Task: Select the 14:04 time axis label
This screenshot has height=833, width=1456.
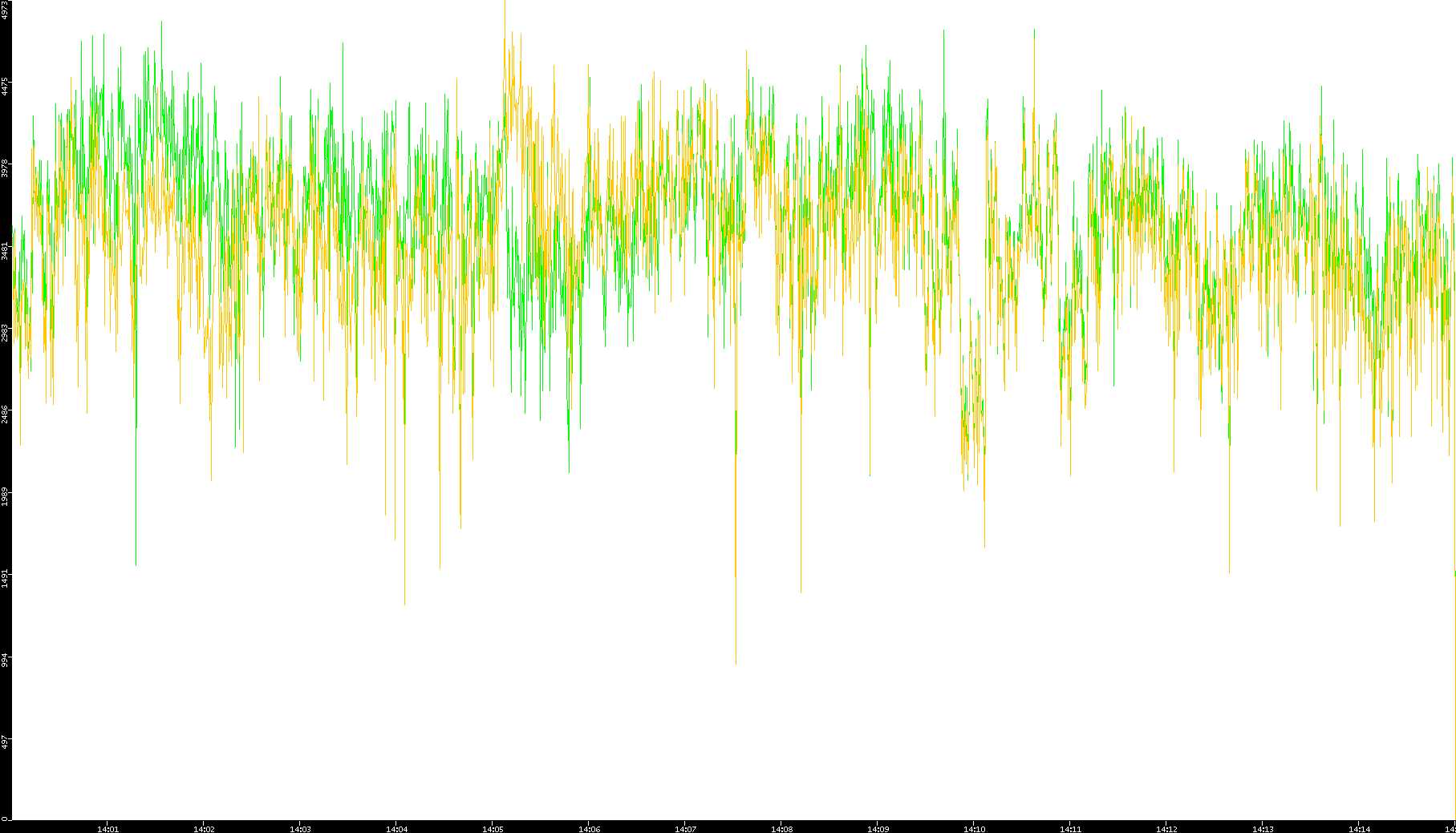Action: (396, 829)
